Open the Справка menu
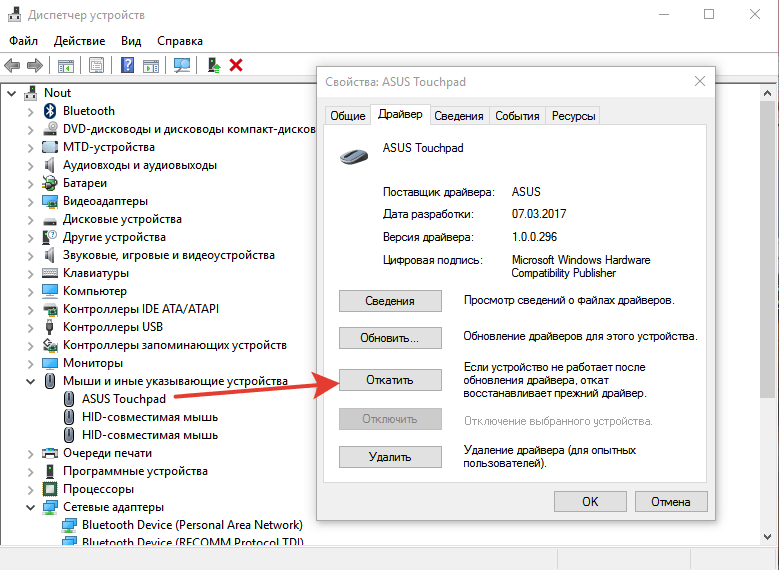779x570 pixels. (180, 41)
